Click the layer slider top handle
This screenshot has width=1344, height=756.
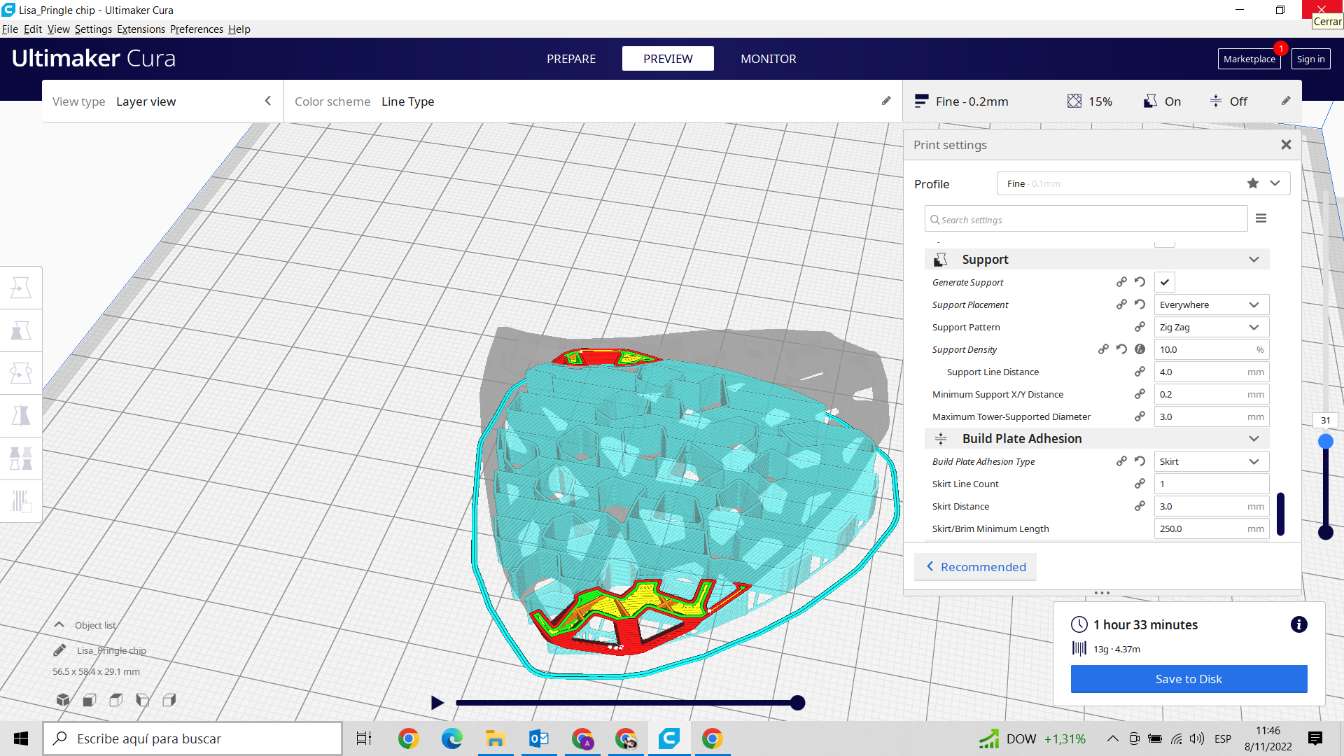[x=1325, y=441]
